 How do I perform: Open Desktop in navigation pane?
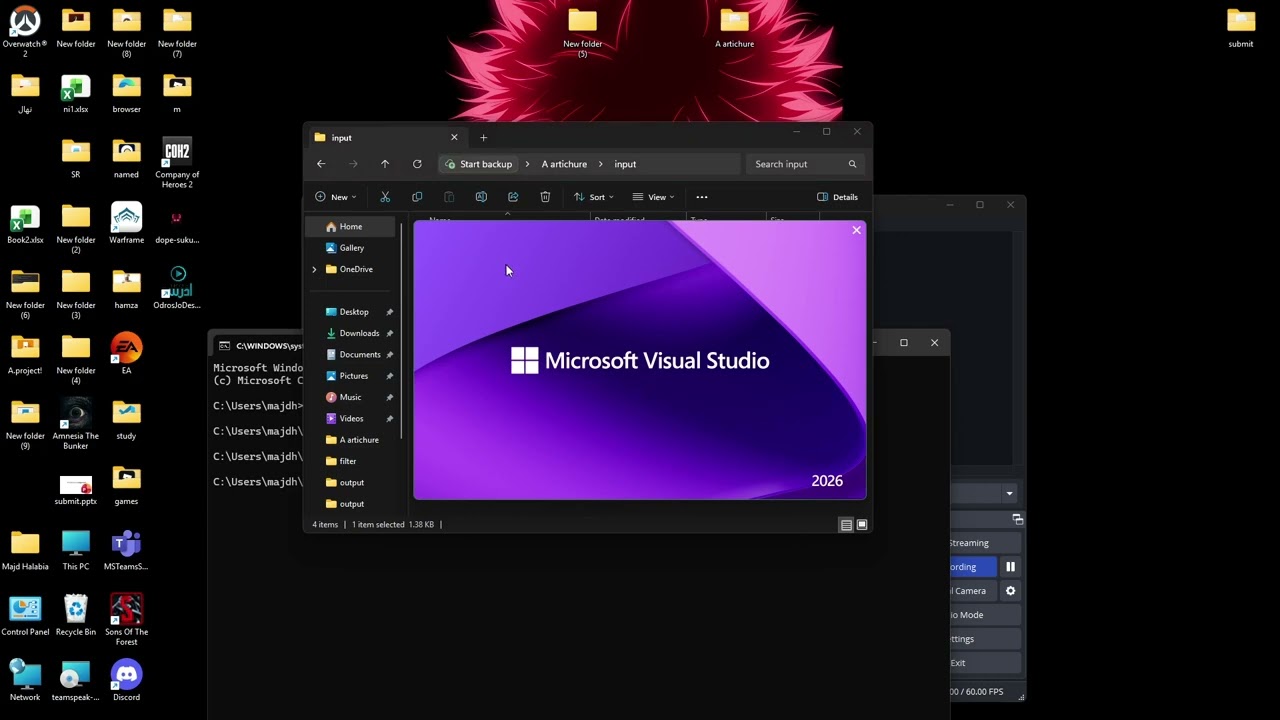pos(353,312)
